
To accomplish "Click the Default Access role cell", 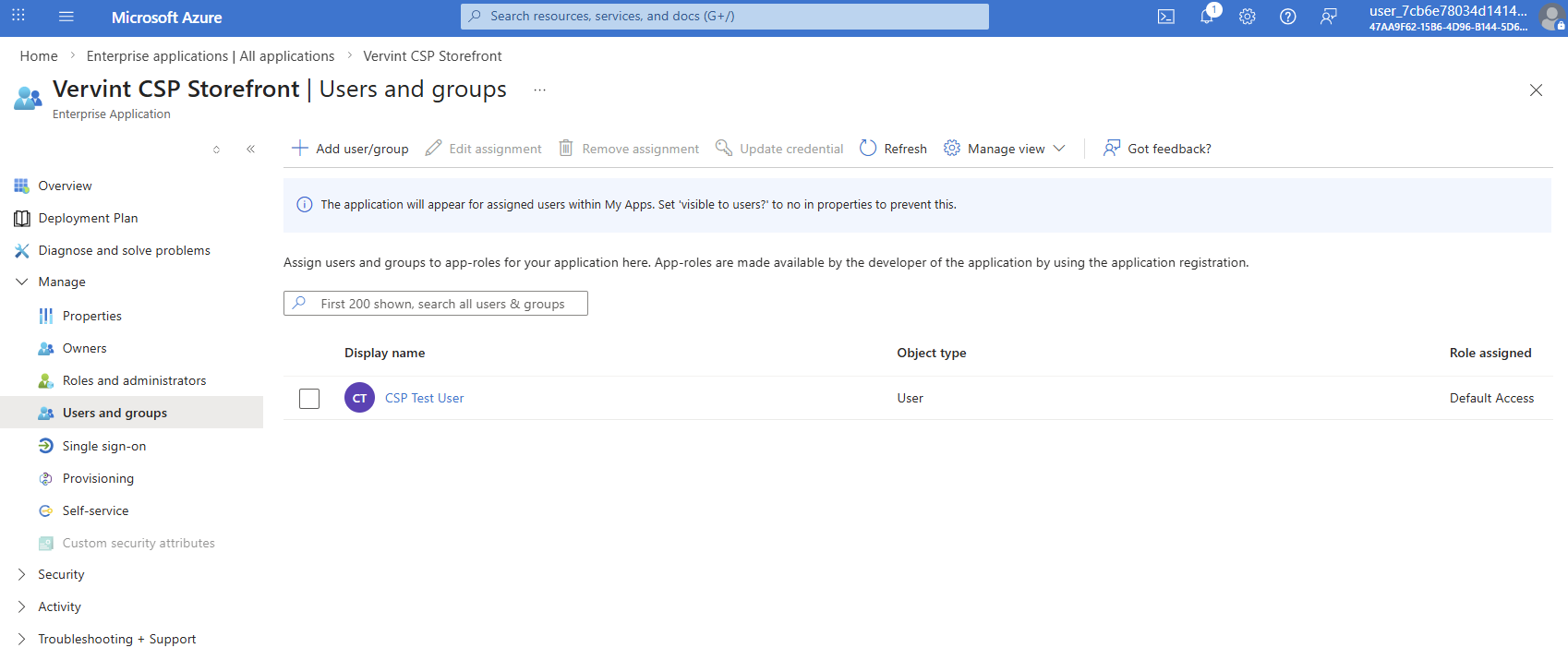I will (x=1491, y=398).
